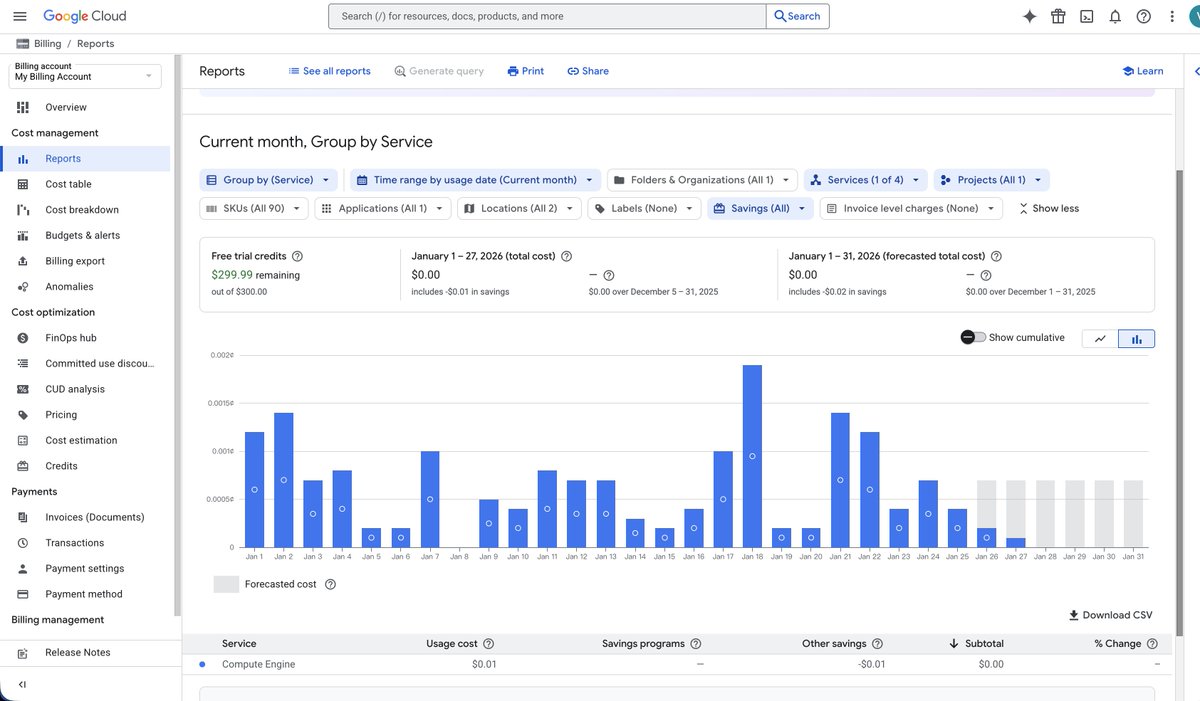
Task: Click the Gemini sparkle icon
Action: [1030, 16]
